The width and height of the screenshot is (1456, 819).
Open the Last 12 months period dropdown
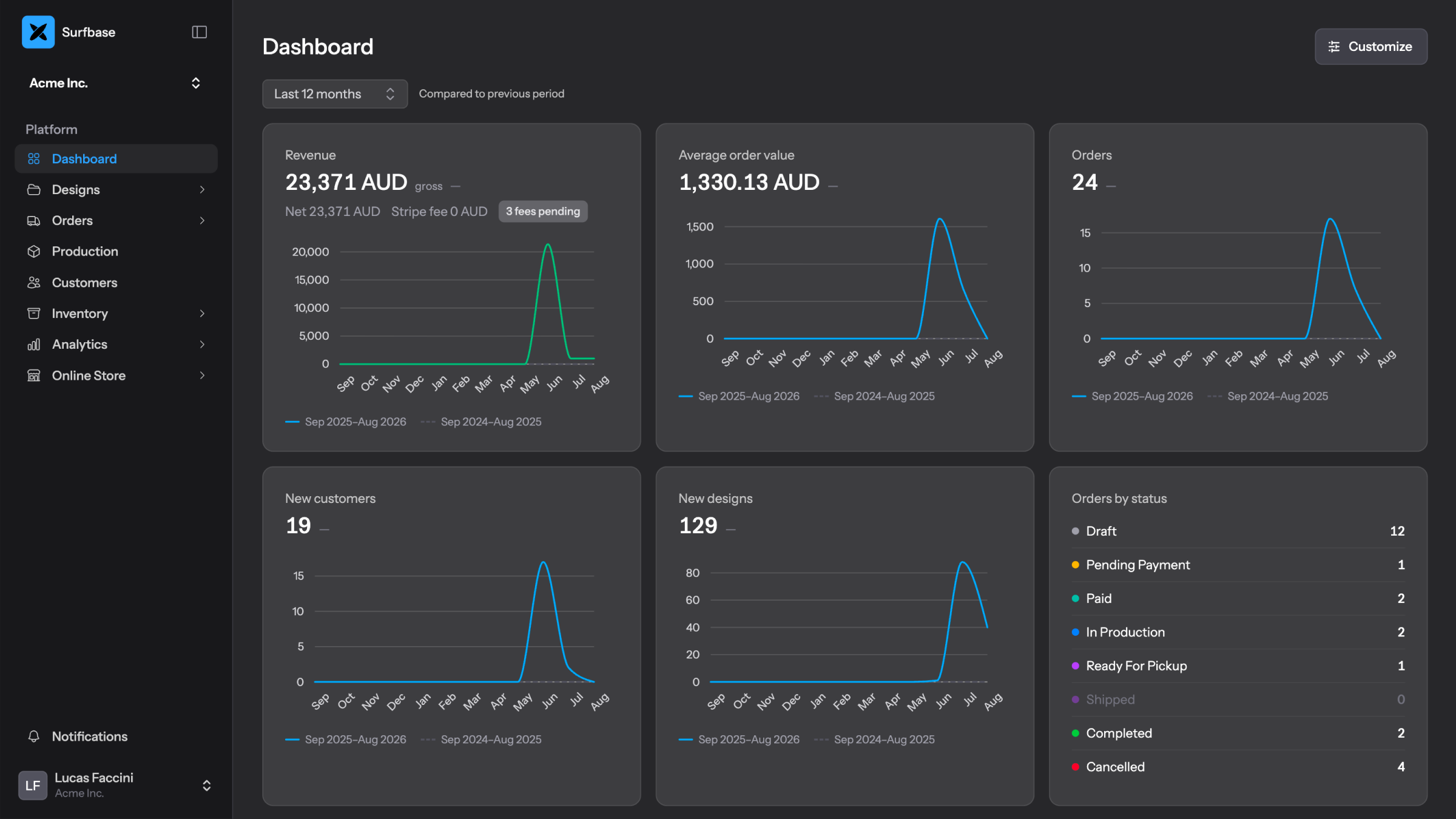coord(335,94)
